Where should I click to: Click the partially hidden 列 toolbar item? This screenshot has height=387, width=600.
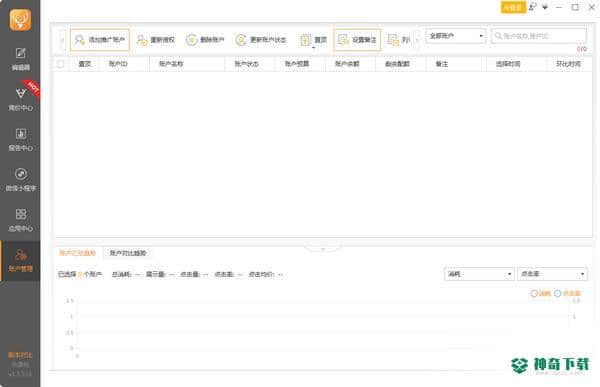(x=399, y=40)
